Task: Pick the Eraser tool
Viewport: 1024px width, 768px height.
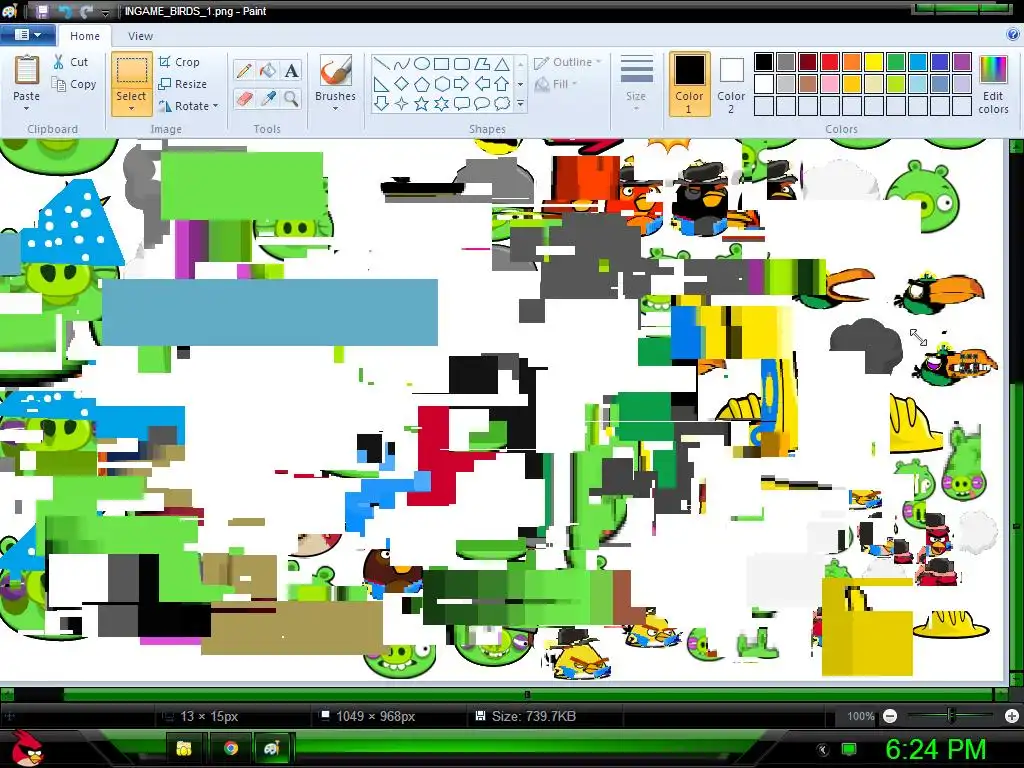Action: point(244,99)
